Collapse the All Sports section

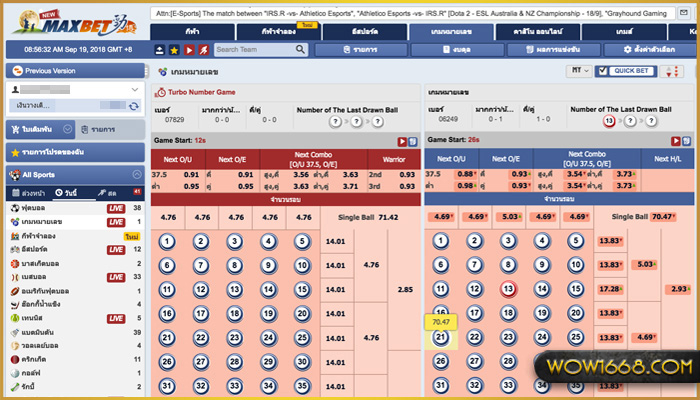coord(136,174)
